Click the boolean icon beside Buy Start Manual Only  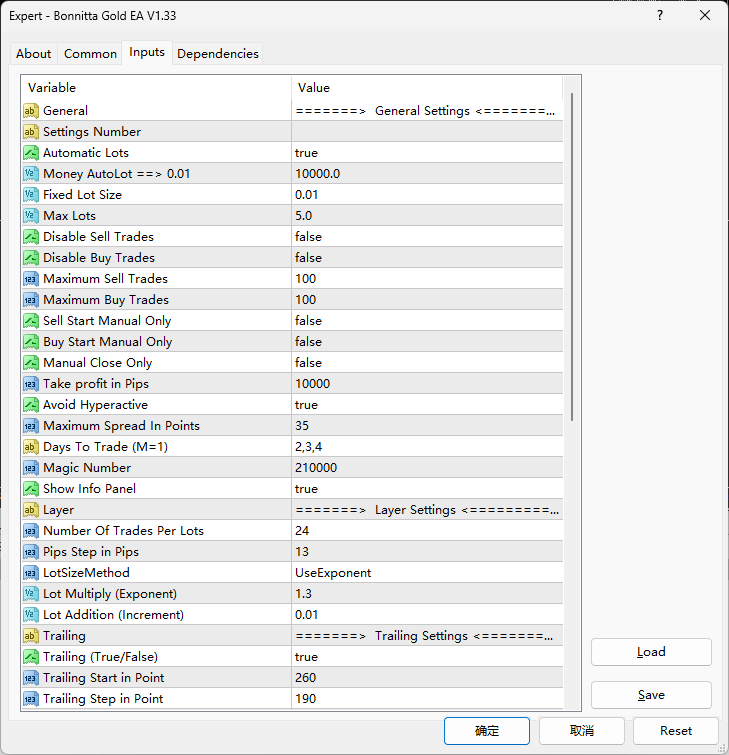tap(31, 342)
